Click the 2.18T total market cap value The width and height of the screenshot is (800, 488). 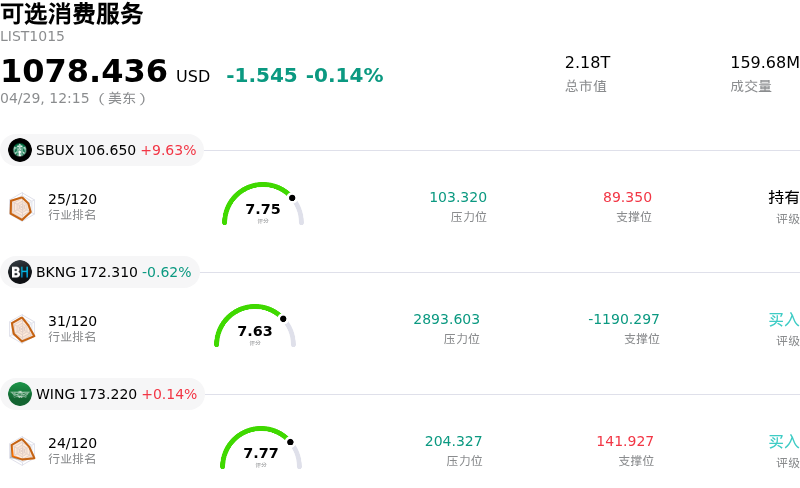tap(587, 63)
